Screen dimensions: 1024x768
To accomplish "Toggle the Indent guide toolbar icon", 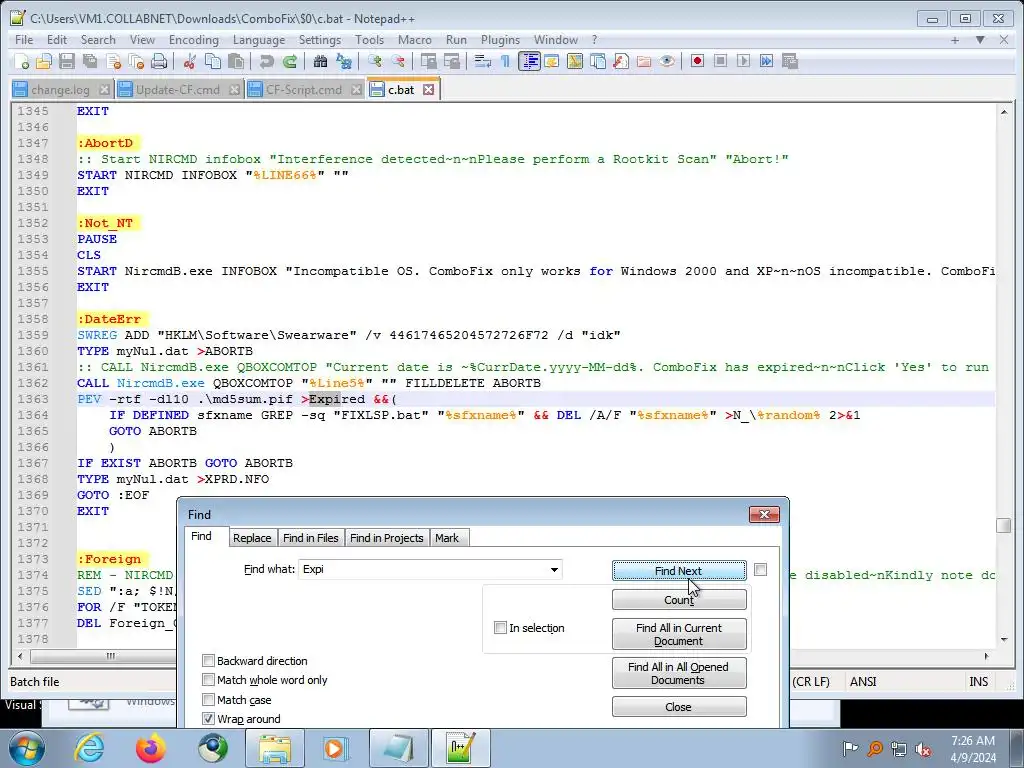I will pyautogui.click(x=529, y=61).
